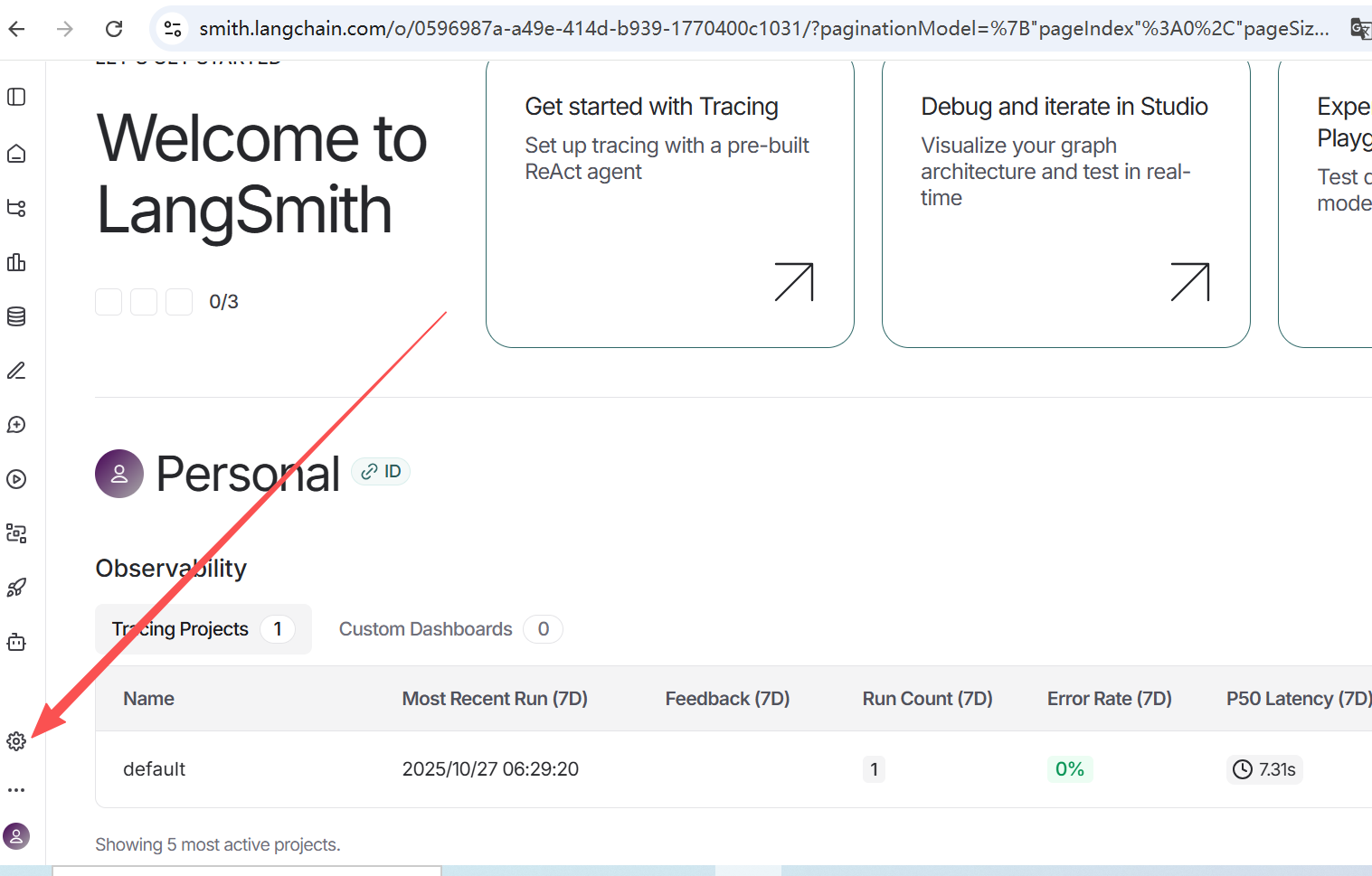Open the Home icon in sidebar
Viewport: 1372px width, 876px height.
pyautogui.click(x=16, y=154)
